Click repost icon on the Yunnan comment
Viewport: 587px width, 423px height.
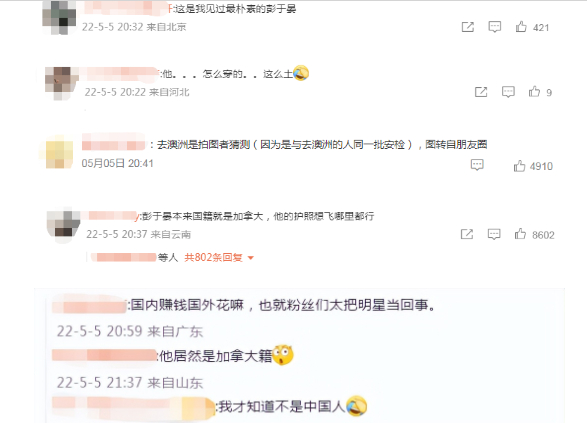tap(467, 234)
